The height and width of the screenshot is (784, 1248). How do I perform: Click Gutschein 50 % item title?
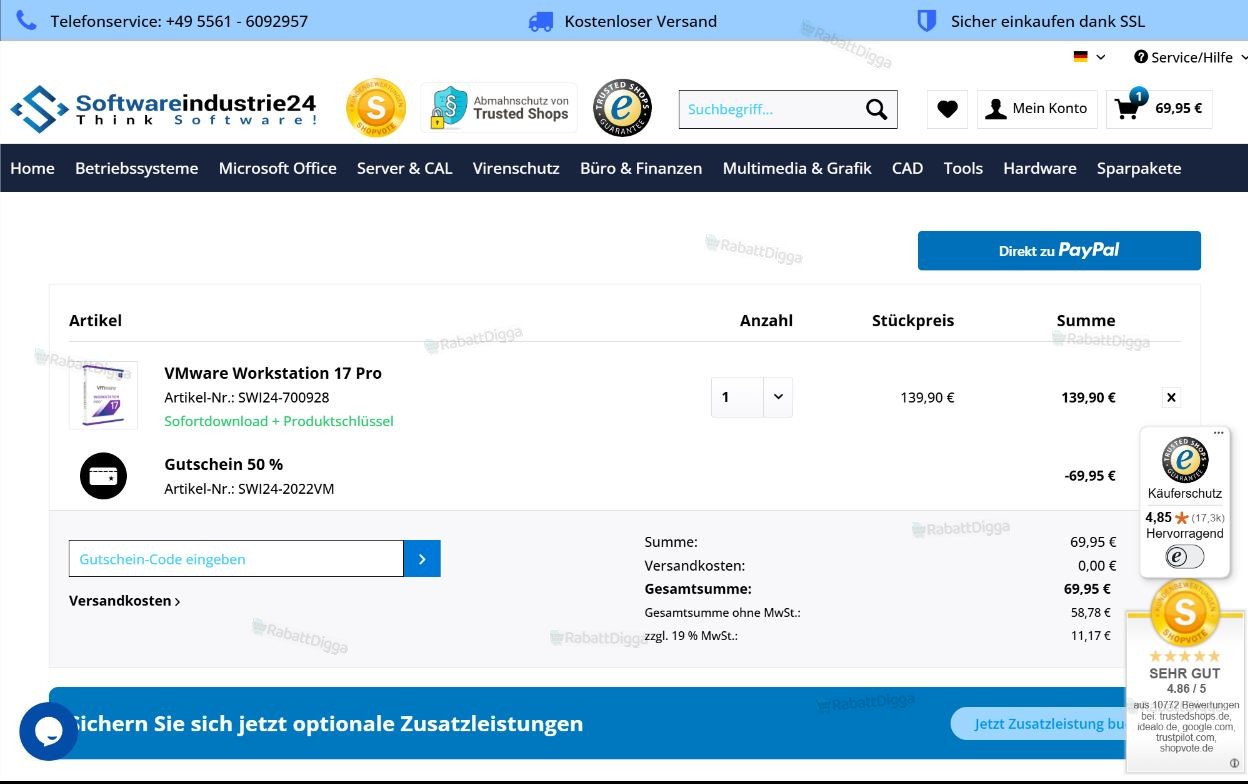tap(224, 464)
